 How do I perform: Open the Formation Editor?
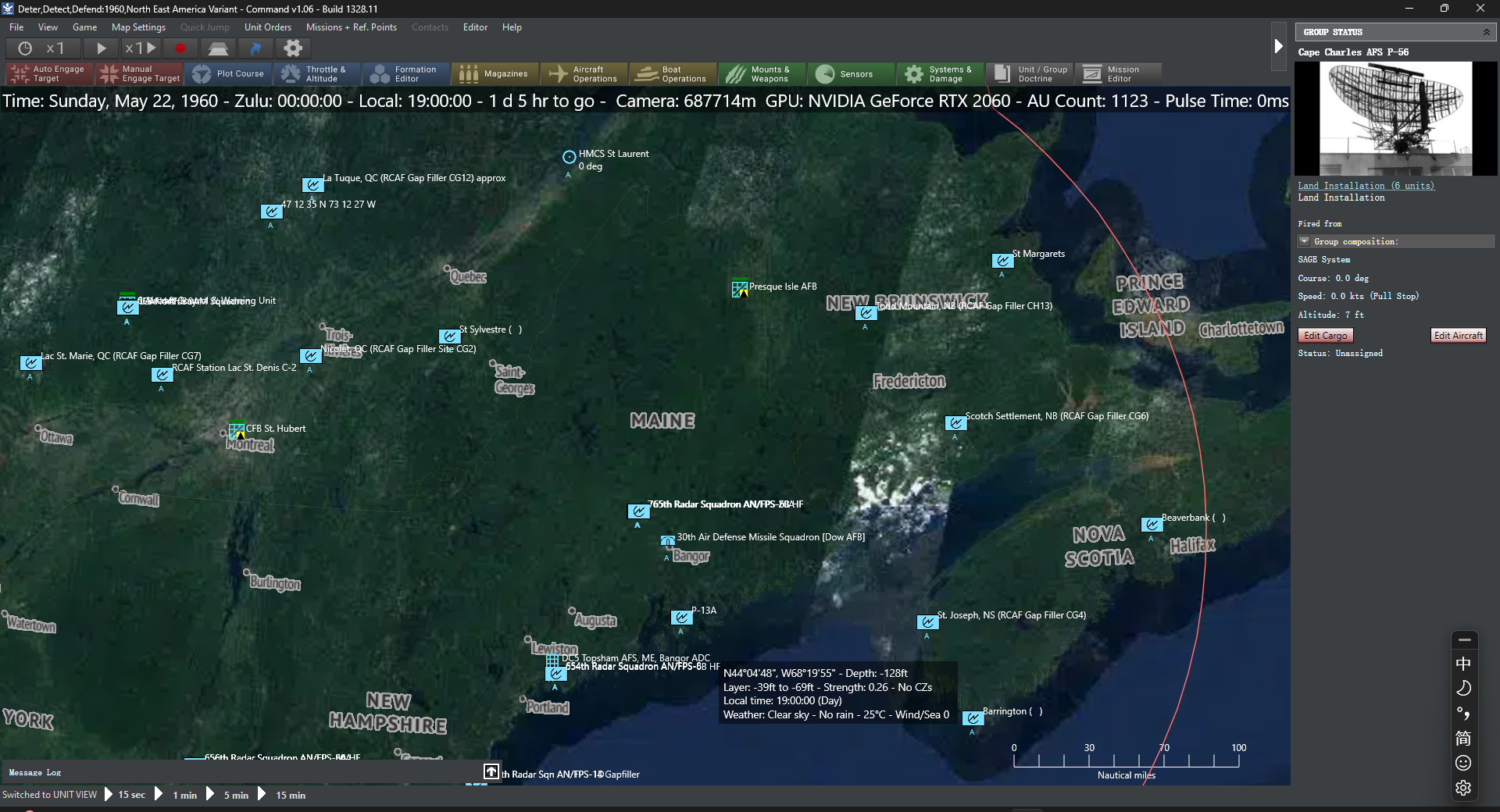point(407,73)
